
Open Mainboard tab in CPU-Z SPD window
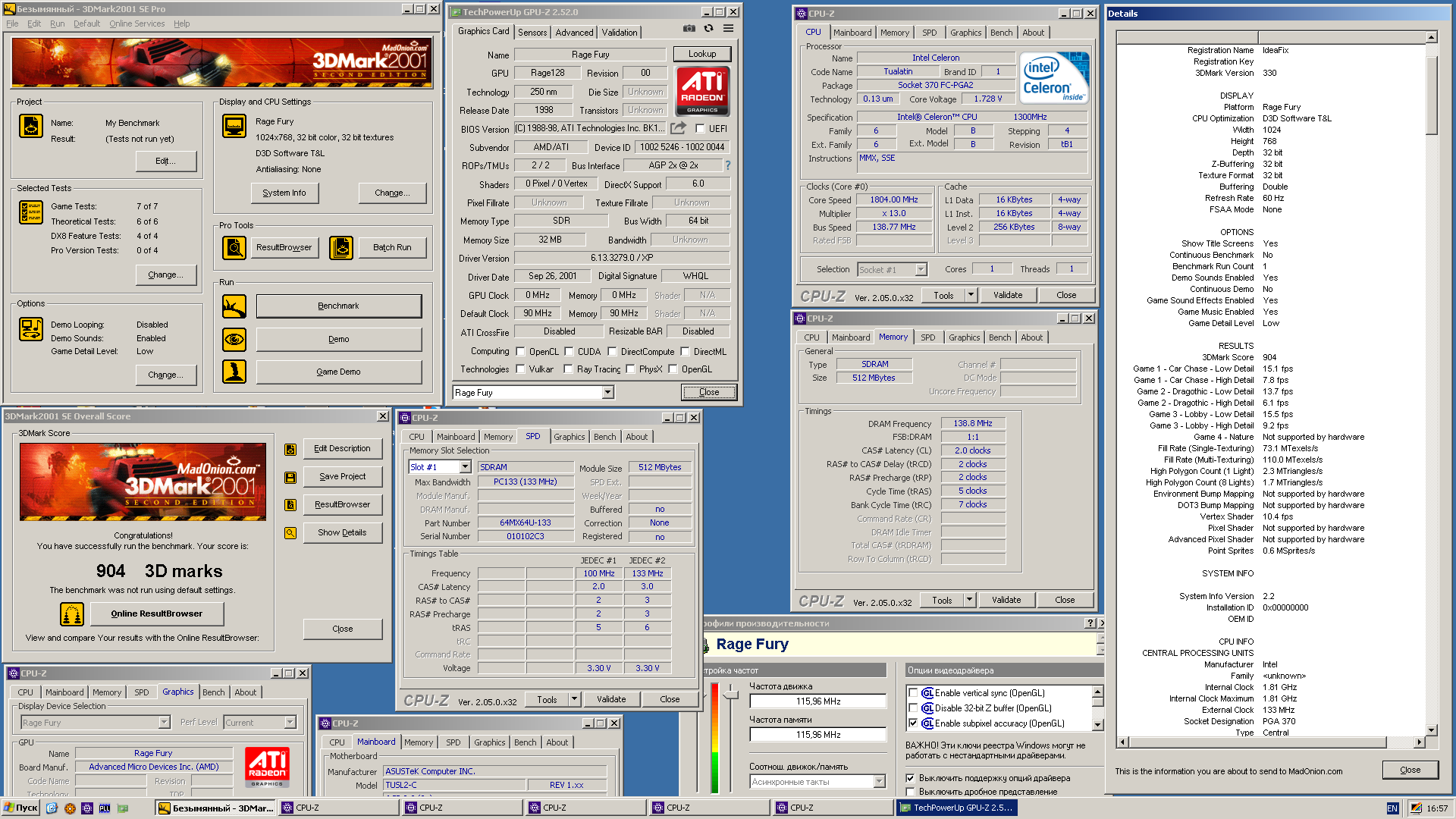click(456, 437)
